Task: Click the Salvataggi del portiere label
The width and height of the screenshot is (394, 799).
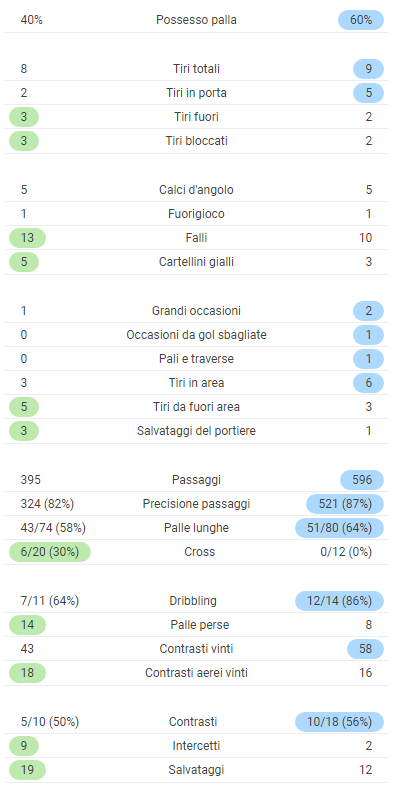Action: pos(196,431)
